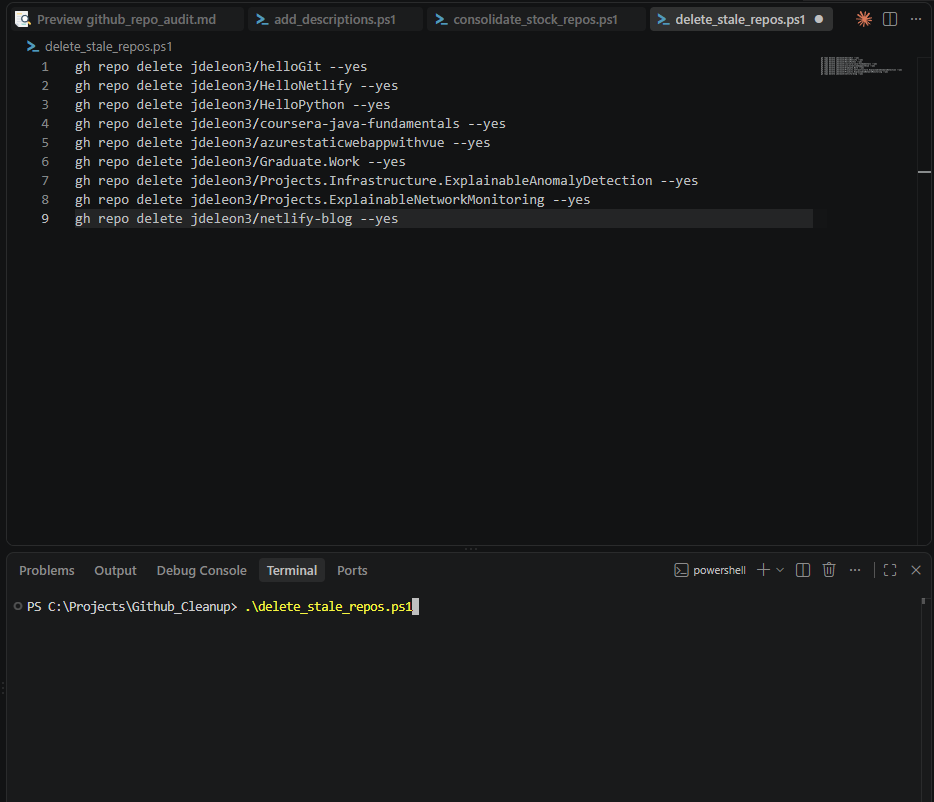Click the powershell terminal profile label
934x802 pixels.
tap(719, 571)
